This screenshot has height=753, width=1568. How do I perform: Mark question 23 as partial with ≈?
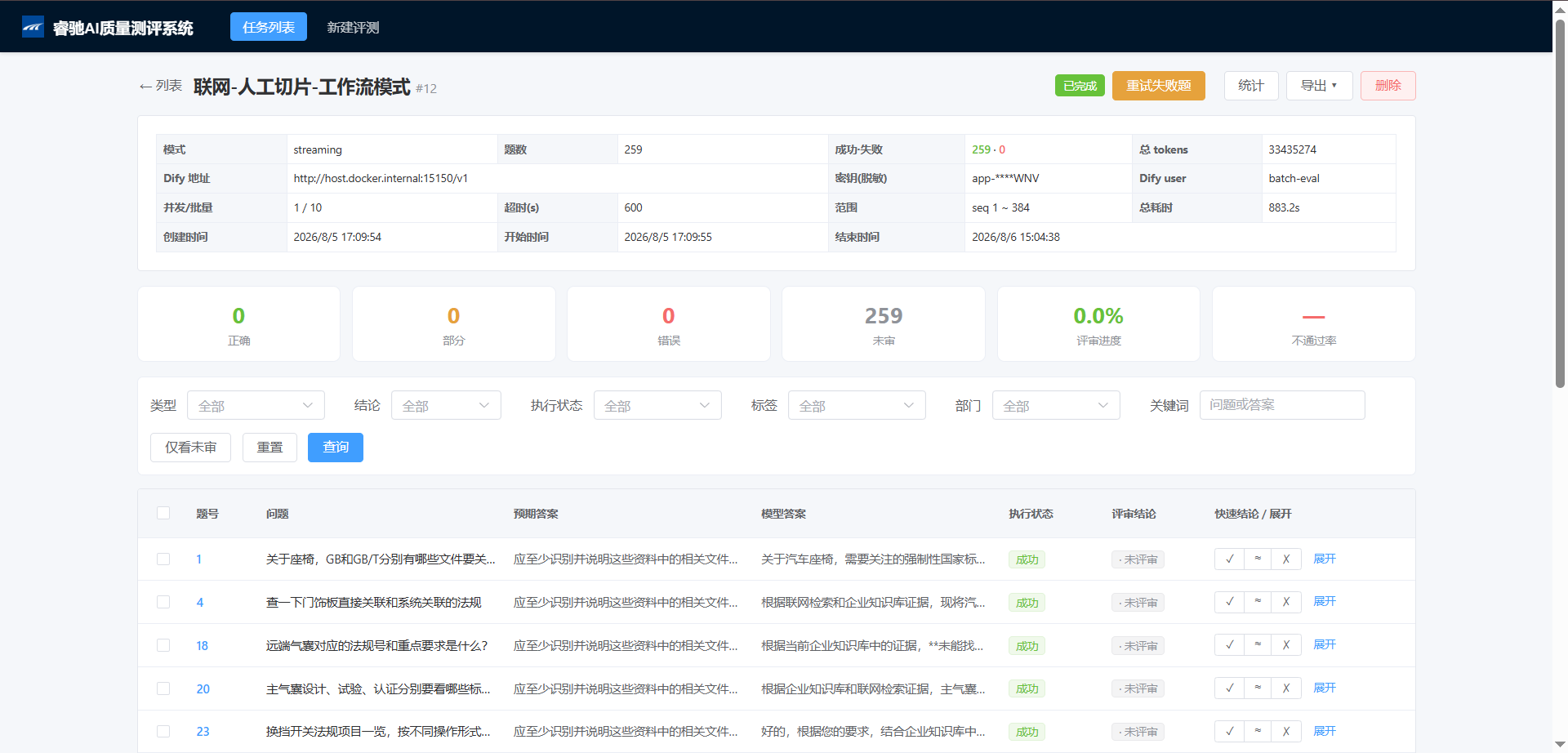coord(1258,732)
